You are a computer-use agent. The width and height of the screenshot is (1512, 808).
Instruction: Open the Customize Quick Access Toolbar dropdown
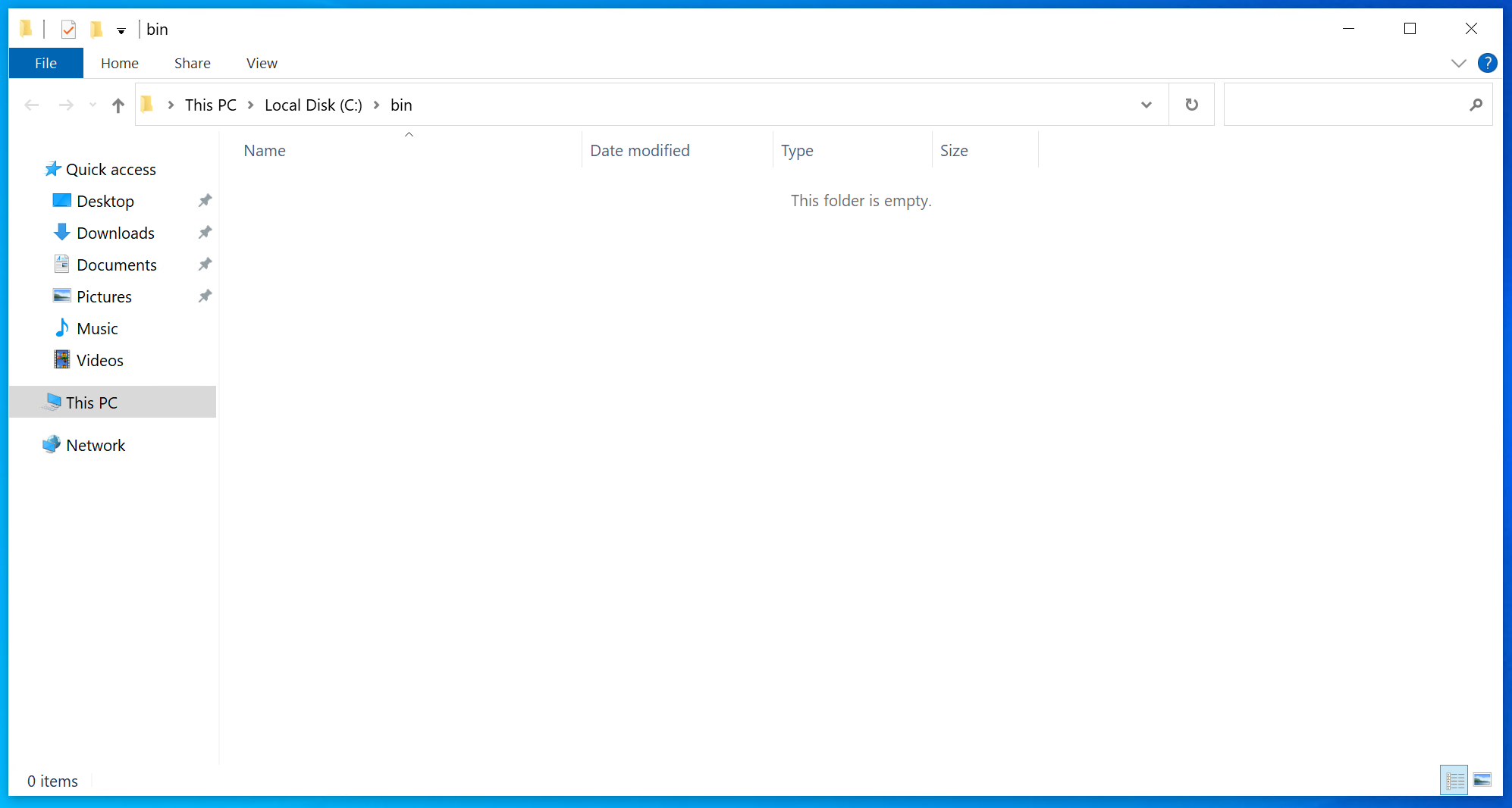point(121,31)
